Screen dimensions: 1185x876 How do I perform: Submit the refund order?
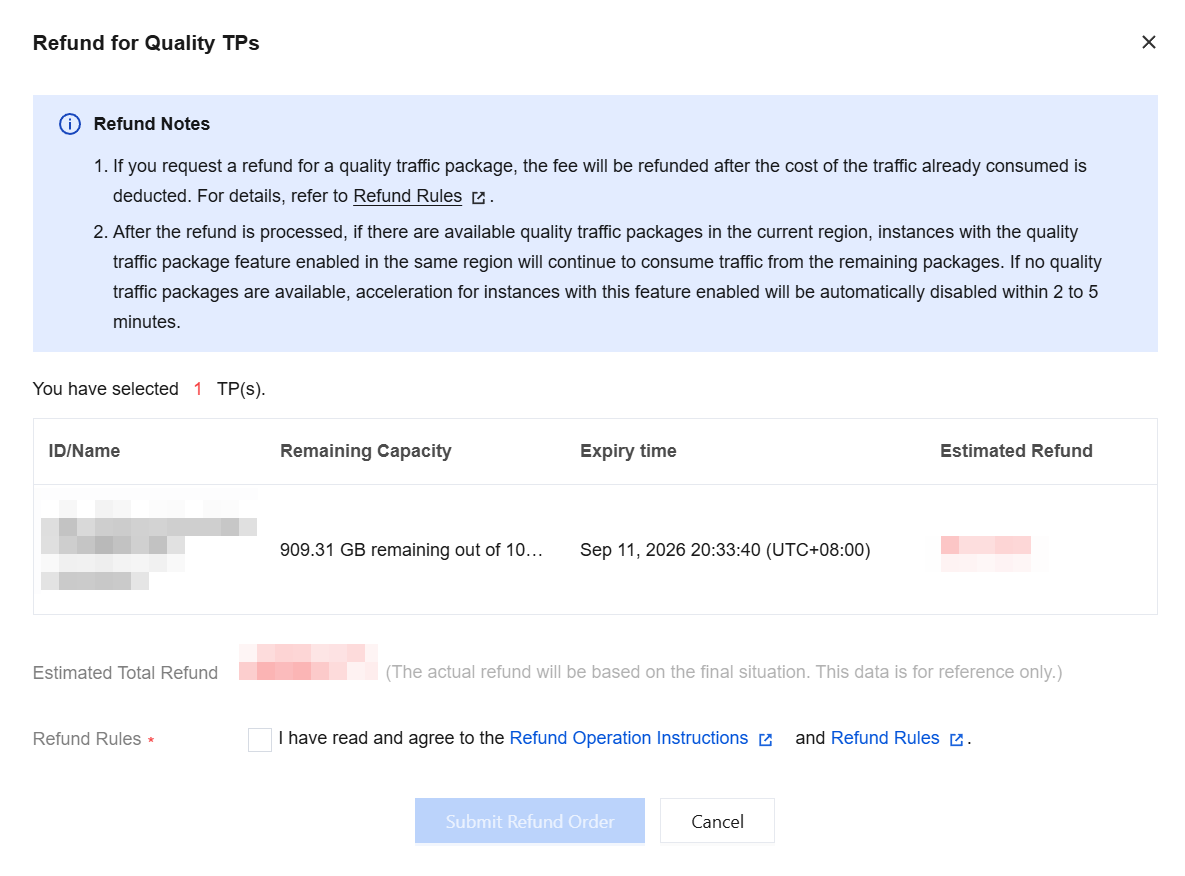tap(529, 821)
